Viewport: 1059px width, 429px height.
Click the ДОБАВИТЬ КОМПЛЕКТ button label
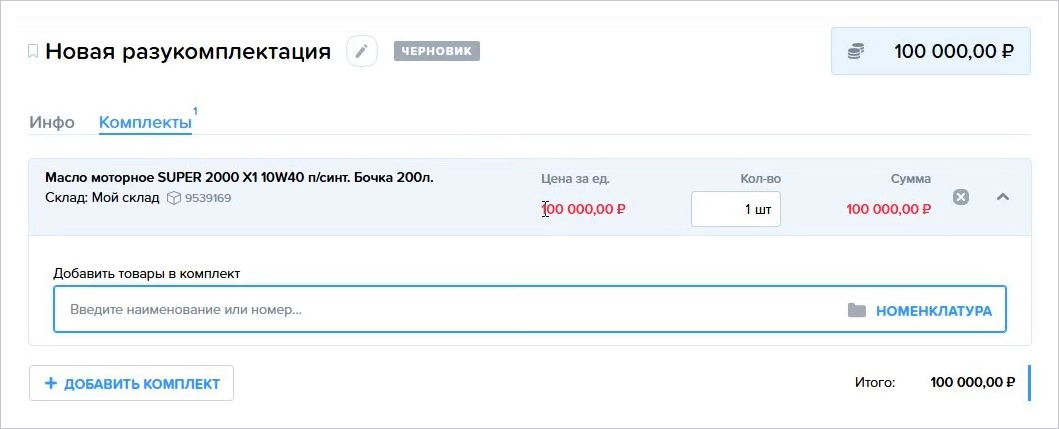142,384
